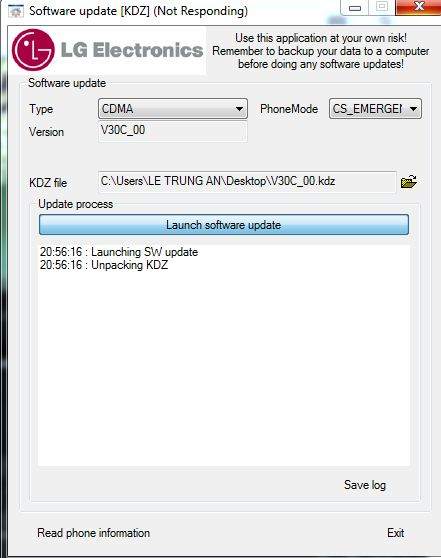This screenshot has height=558, width=441.
Task: Click the Launch software update button
Action: click(x=224, y=225)
